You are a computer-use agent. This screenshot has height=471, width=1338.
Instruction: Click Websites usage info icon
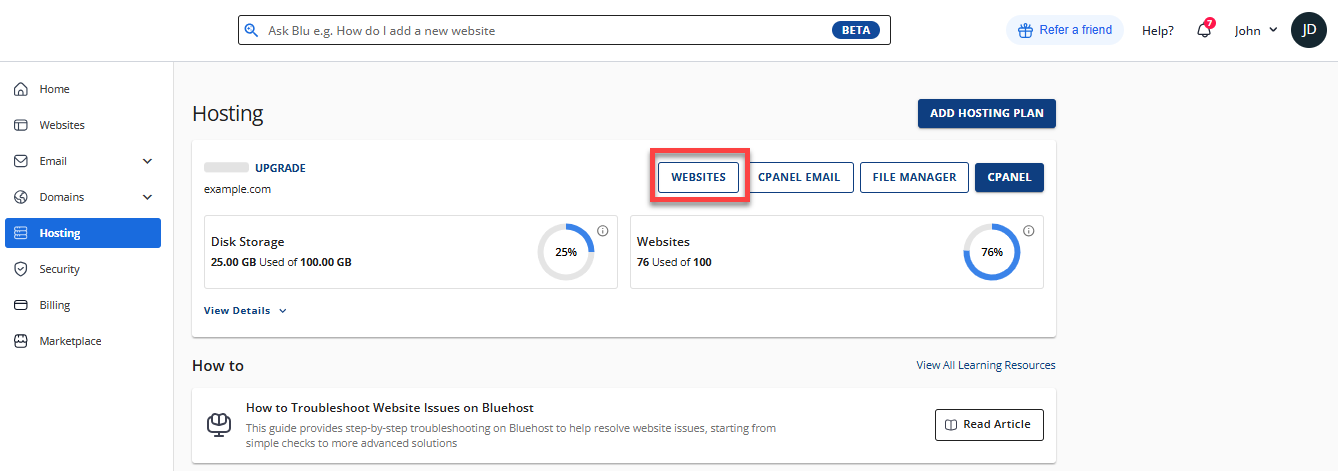1029,231
